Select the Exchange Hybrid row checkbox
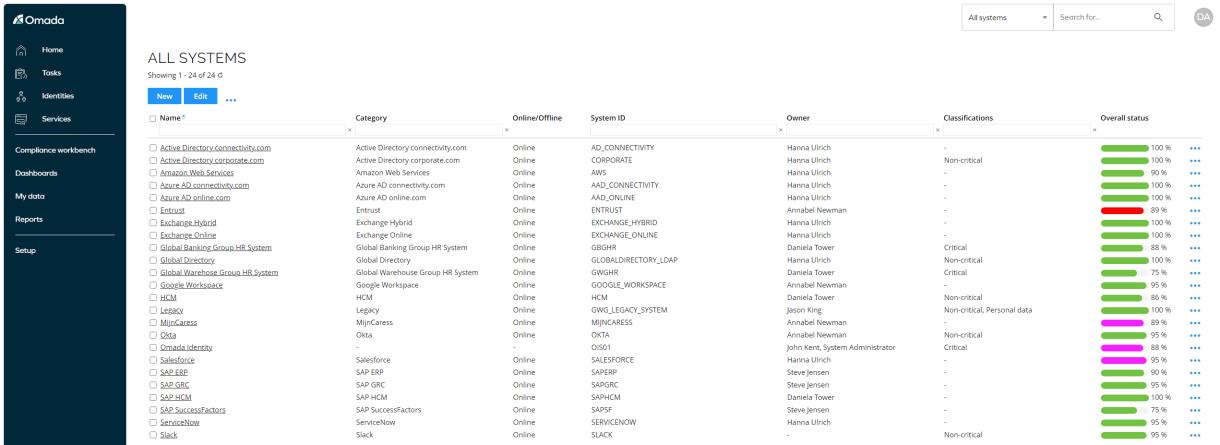The image size is (1220, 445). click(x=153, y=222)
